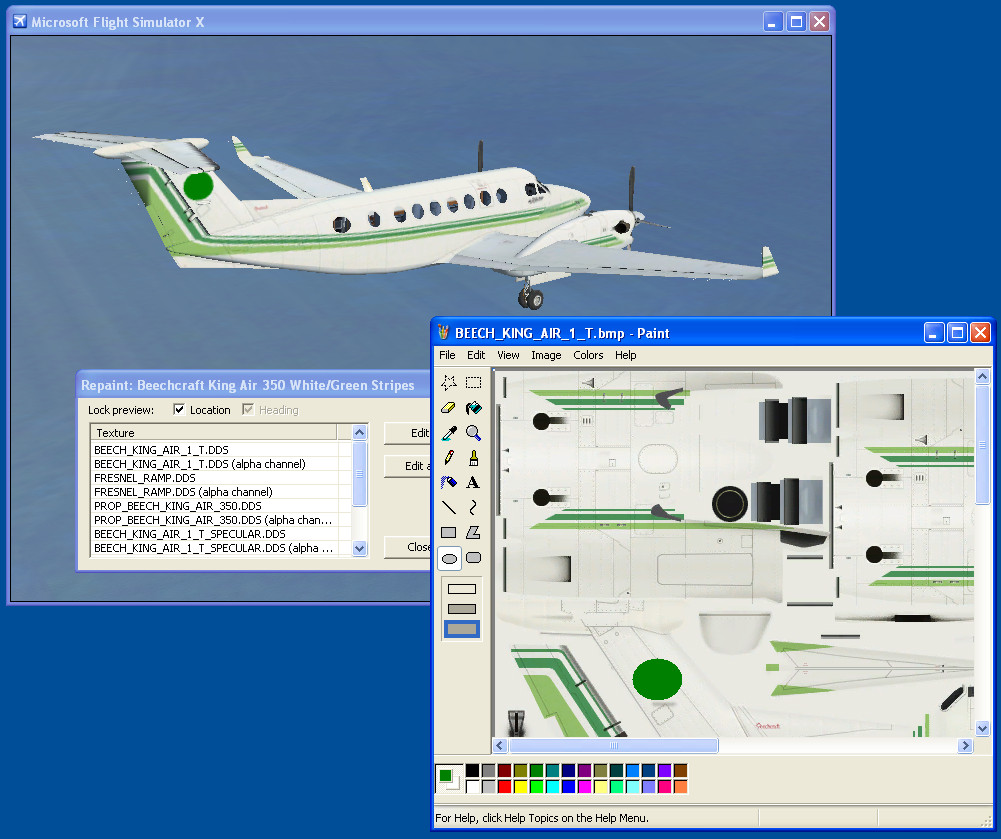The image size is (1001, 839).
Task: Open the Colors menu in Paint
Action: point(588,355)
